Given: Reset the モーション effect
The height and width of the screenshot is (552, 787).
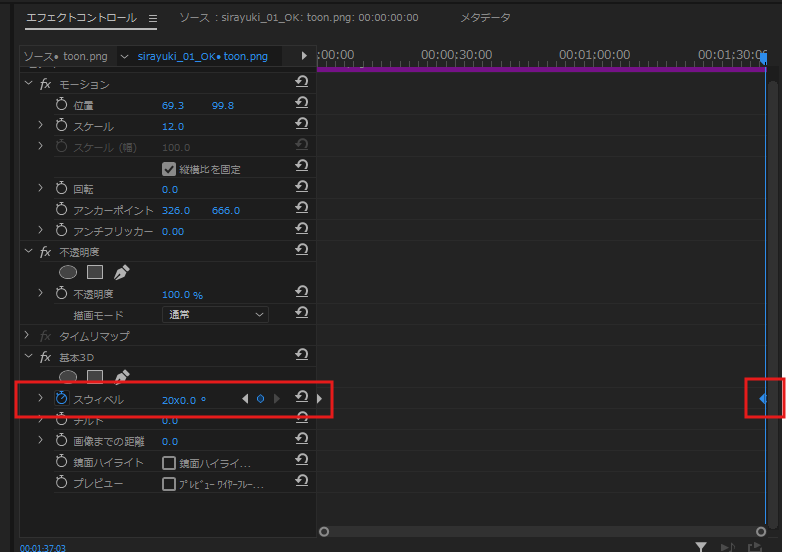Looking at the screenshot, I should point(301,84).
